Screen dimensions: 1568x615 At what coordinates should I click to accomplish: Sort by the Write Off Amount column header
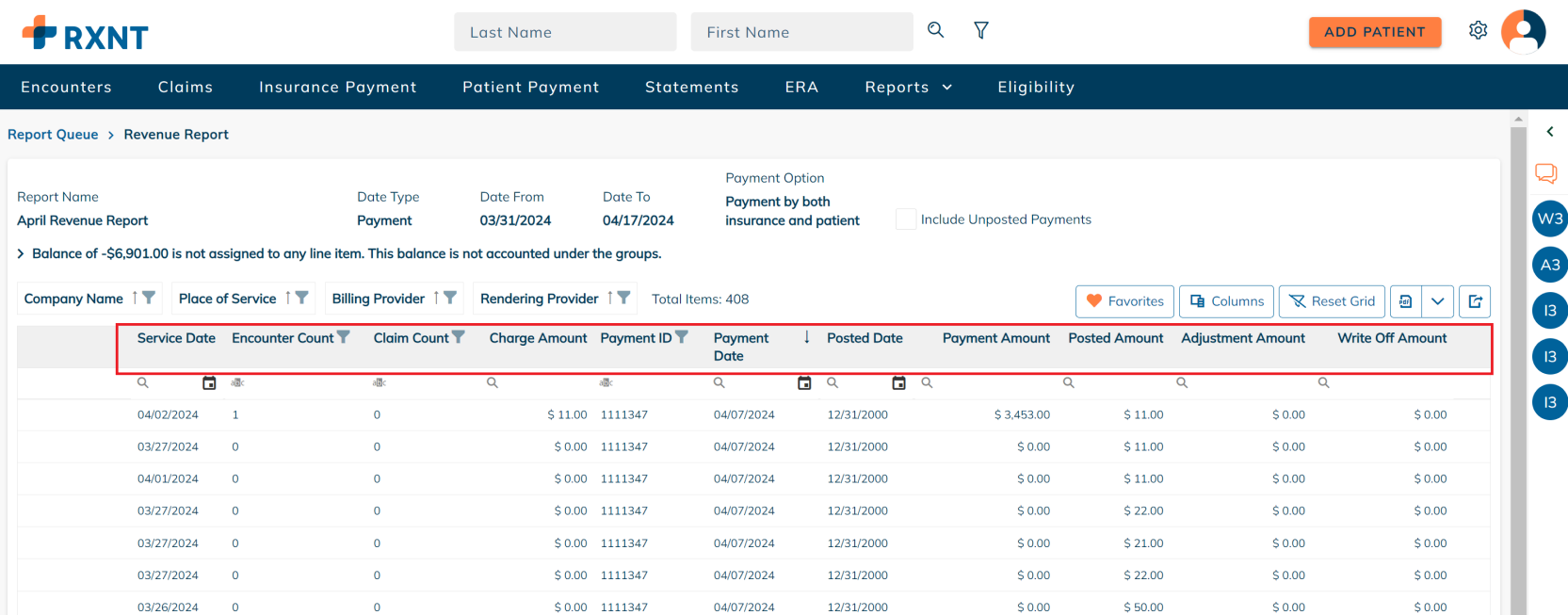(x=1392, y=338)
